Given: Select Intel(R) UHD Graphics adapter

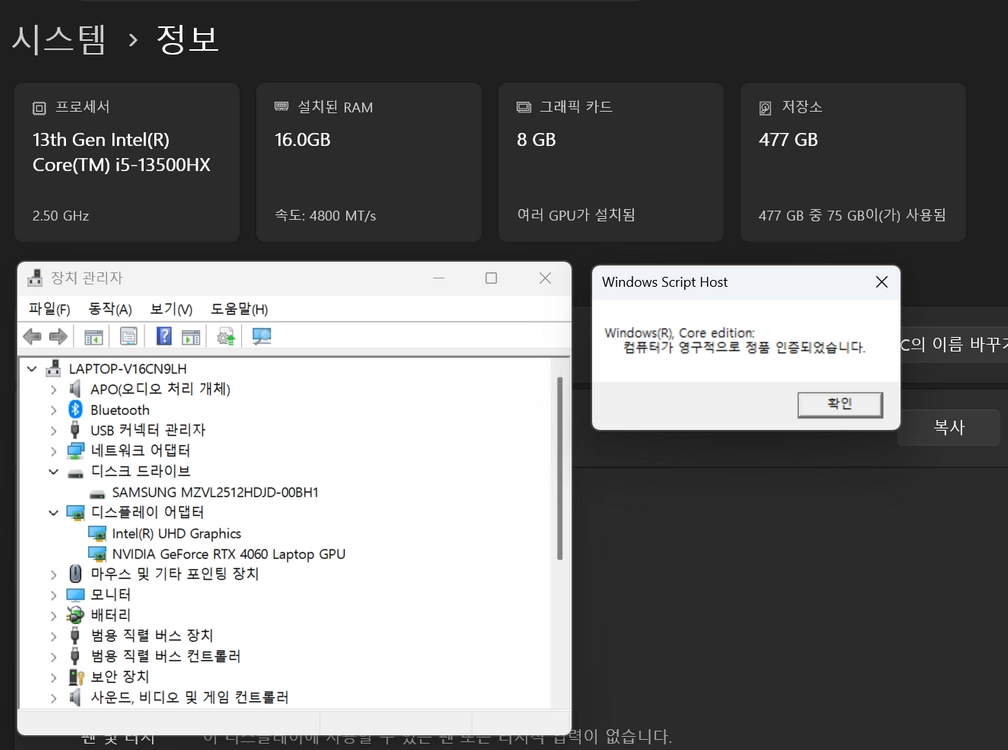Looking at the screenshot, I should (x=176, y=533).
